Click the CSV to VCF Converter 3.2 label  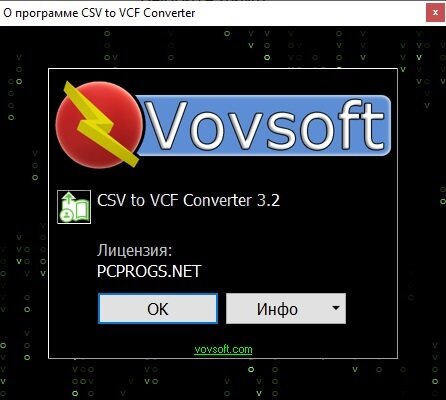coord(188,200)
